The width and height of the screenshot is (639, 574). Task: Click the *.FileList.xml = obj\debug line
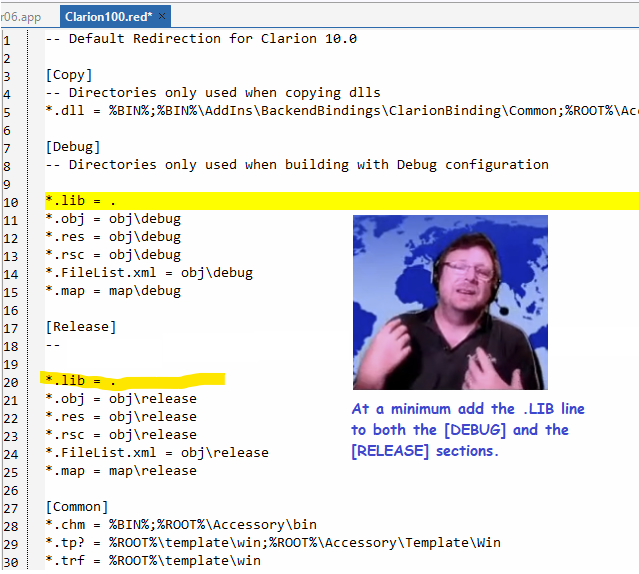click(149, 273)
